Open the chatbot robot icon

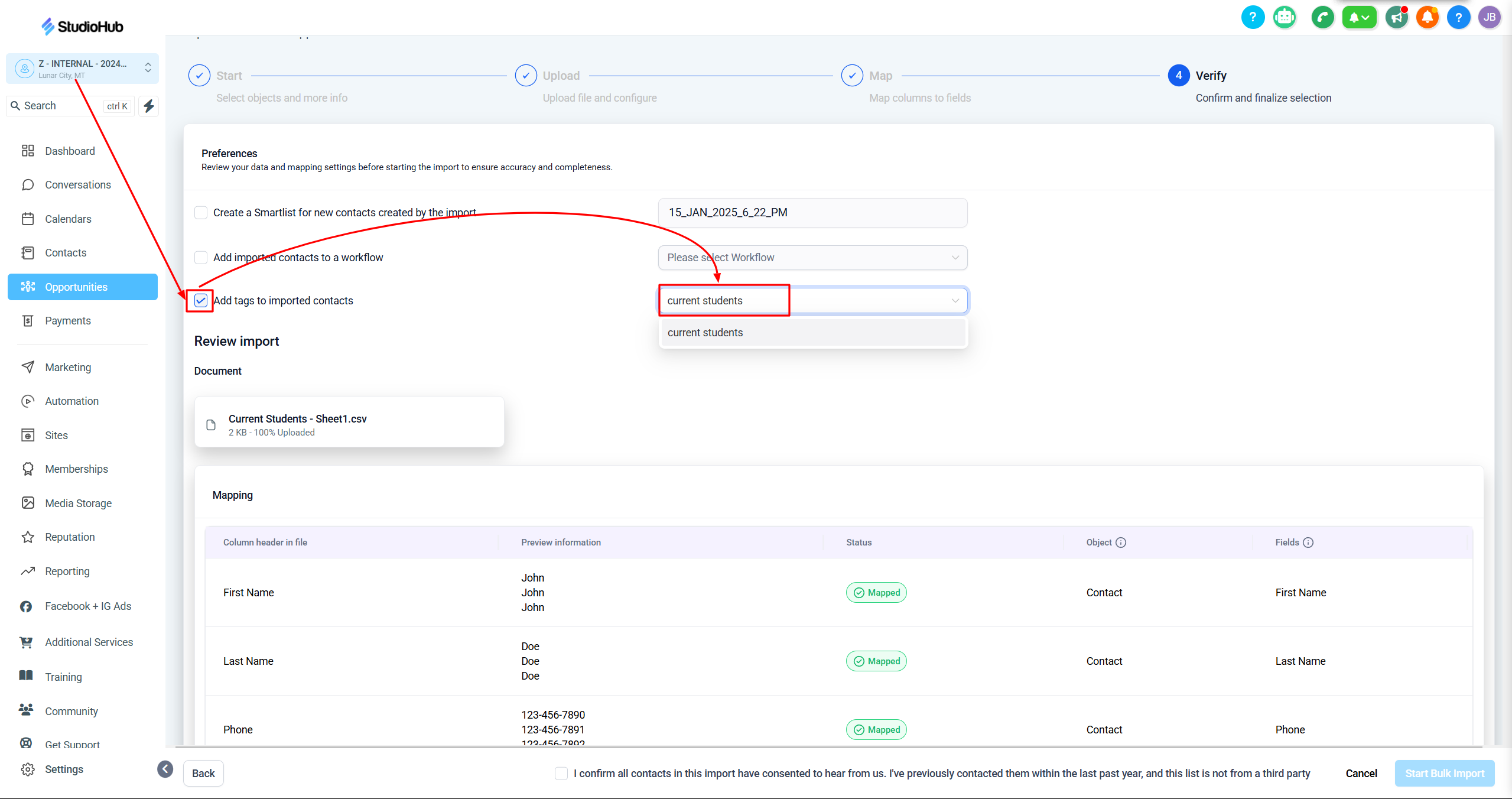1285,17
